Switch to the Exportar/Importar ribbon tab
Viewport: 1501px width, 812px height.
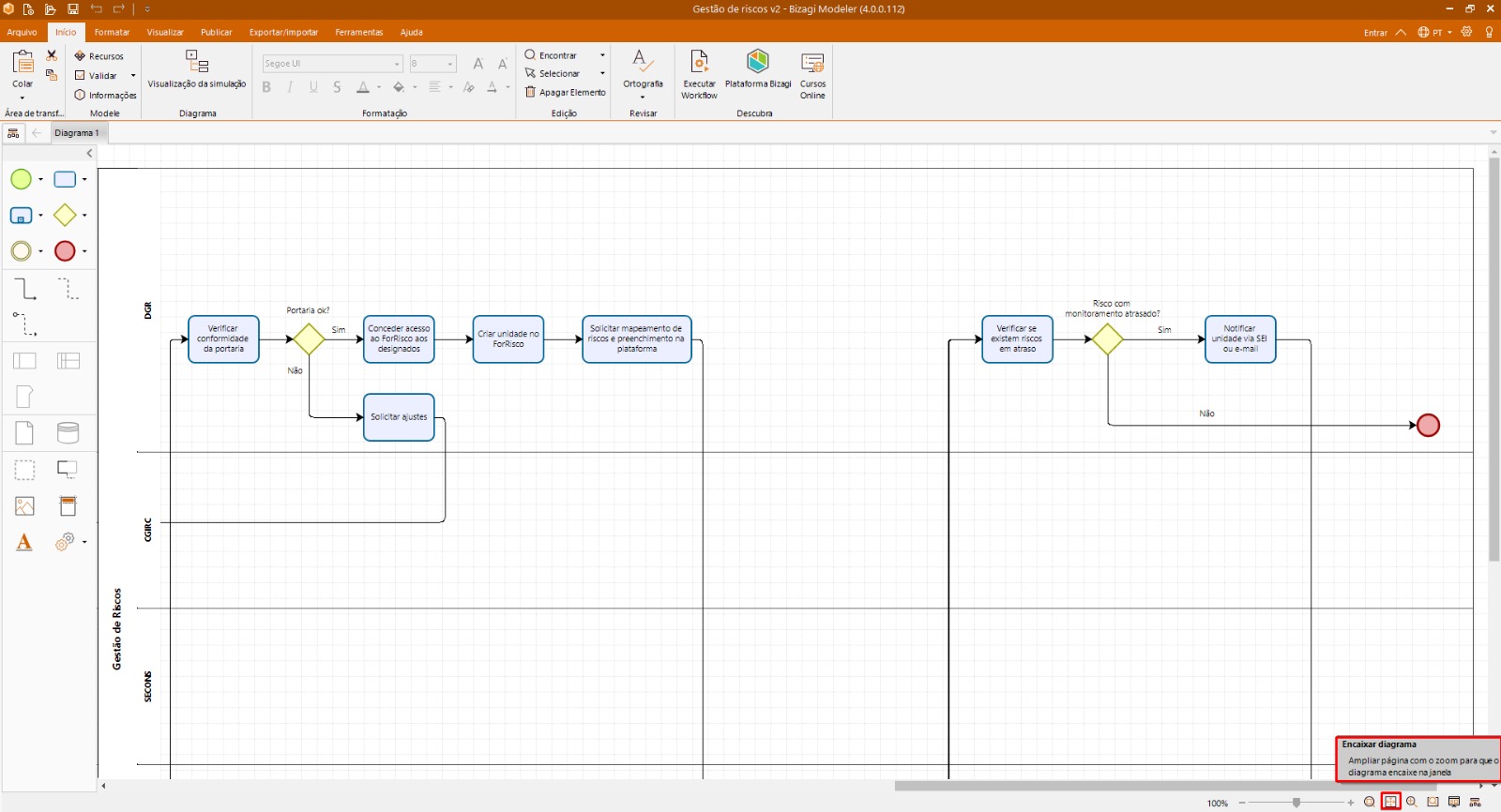coord(283,32)
